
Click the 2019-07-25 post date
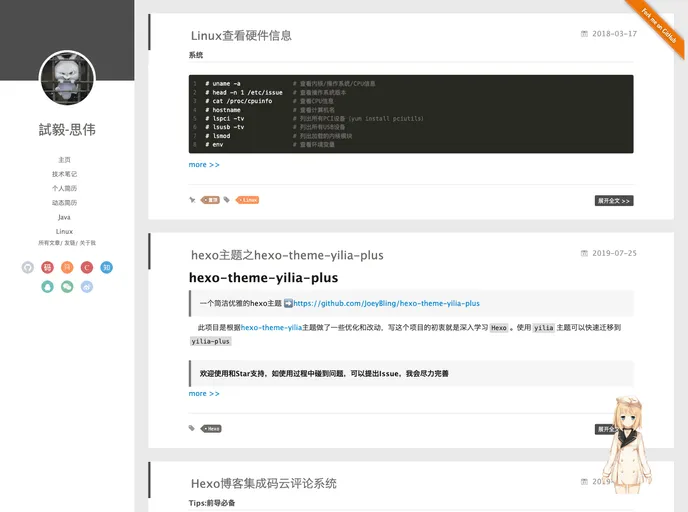click(x=614, y=253)
